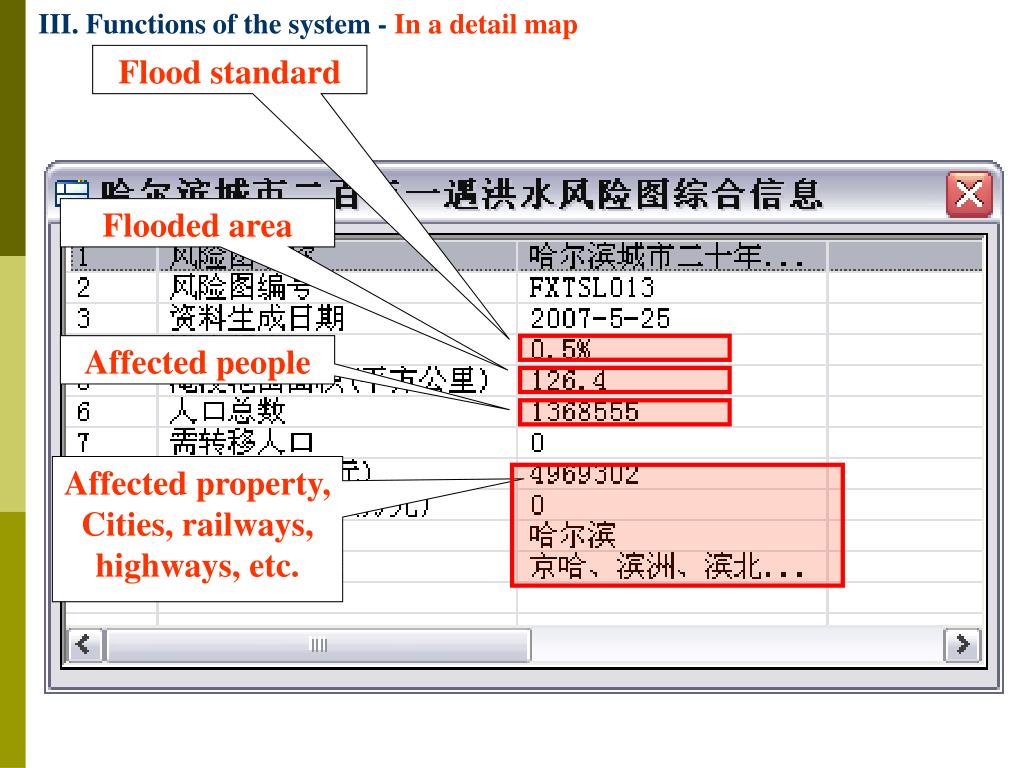This screenshot has width=1024, height=768.
Task: Select the flood standard value 0.5%
Action: click(x=624, y=349)
